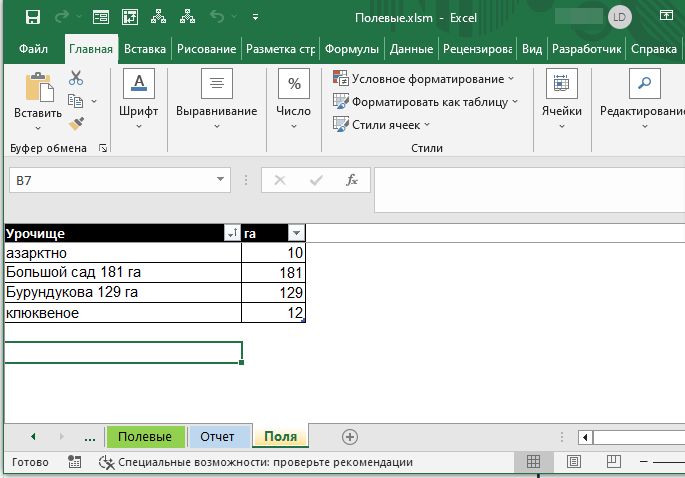Open Буфер обмена dialog launcher
Screen dimensions: 685x478
pos(103,149)
